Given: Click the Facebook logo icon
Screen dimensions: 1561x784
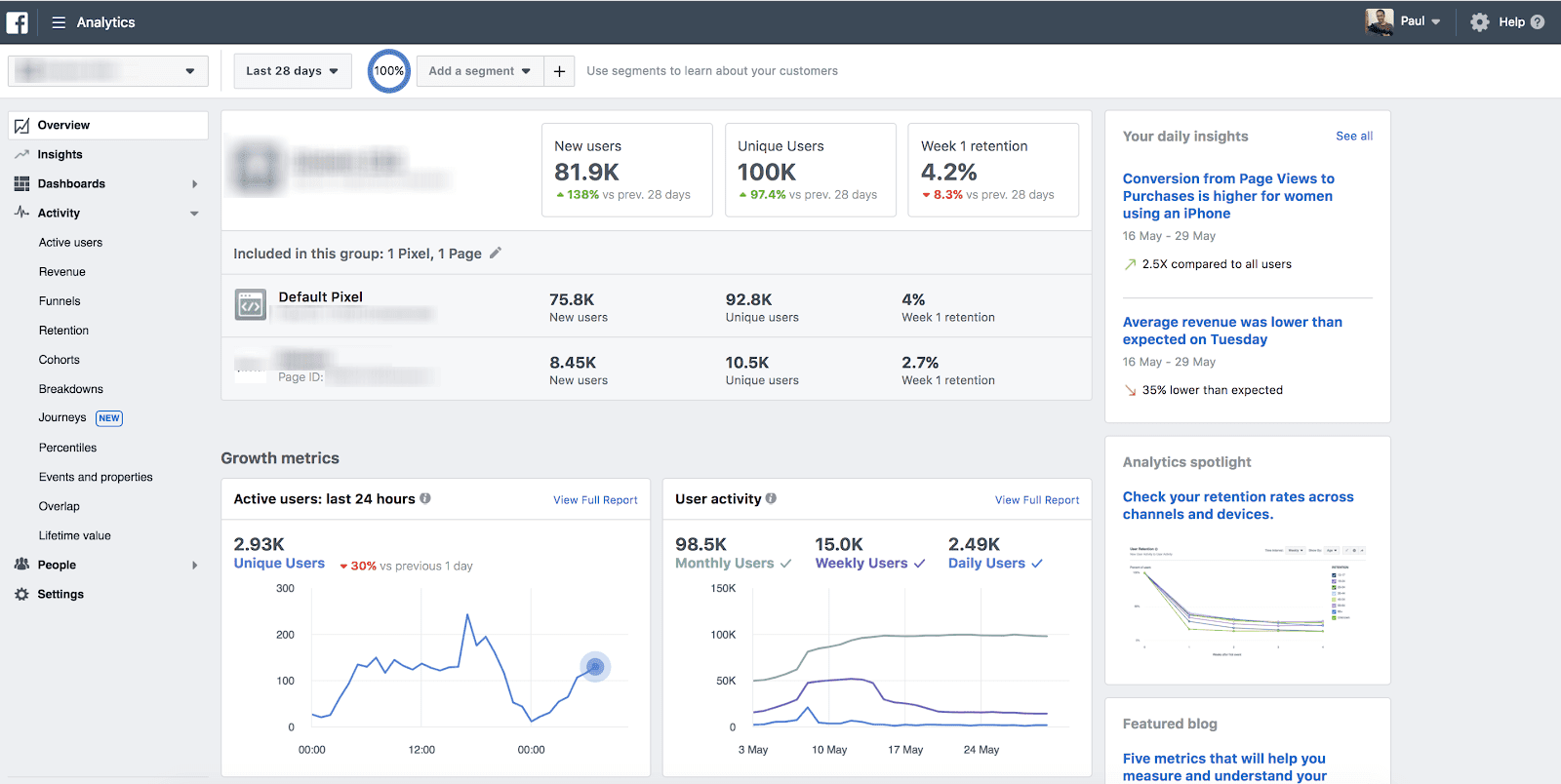Looking at the screenshot, I should 18,21.
